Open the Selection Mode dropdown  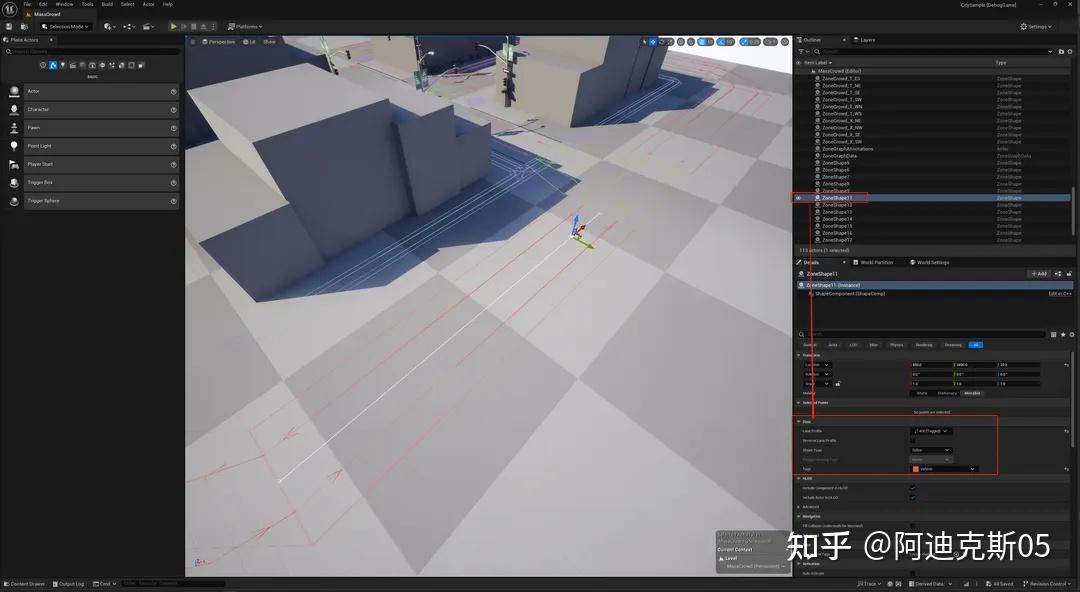click(65, 26)
